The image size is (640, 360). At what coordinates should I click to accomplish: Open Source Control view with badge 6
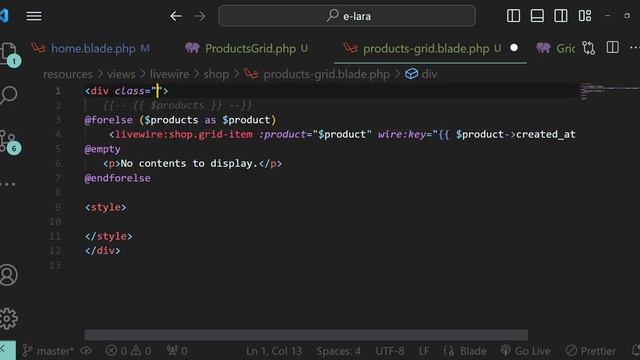tap(9, 142)
